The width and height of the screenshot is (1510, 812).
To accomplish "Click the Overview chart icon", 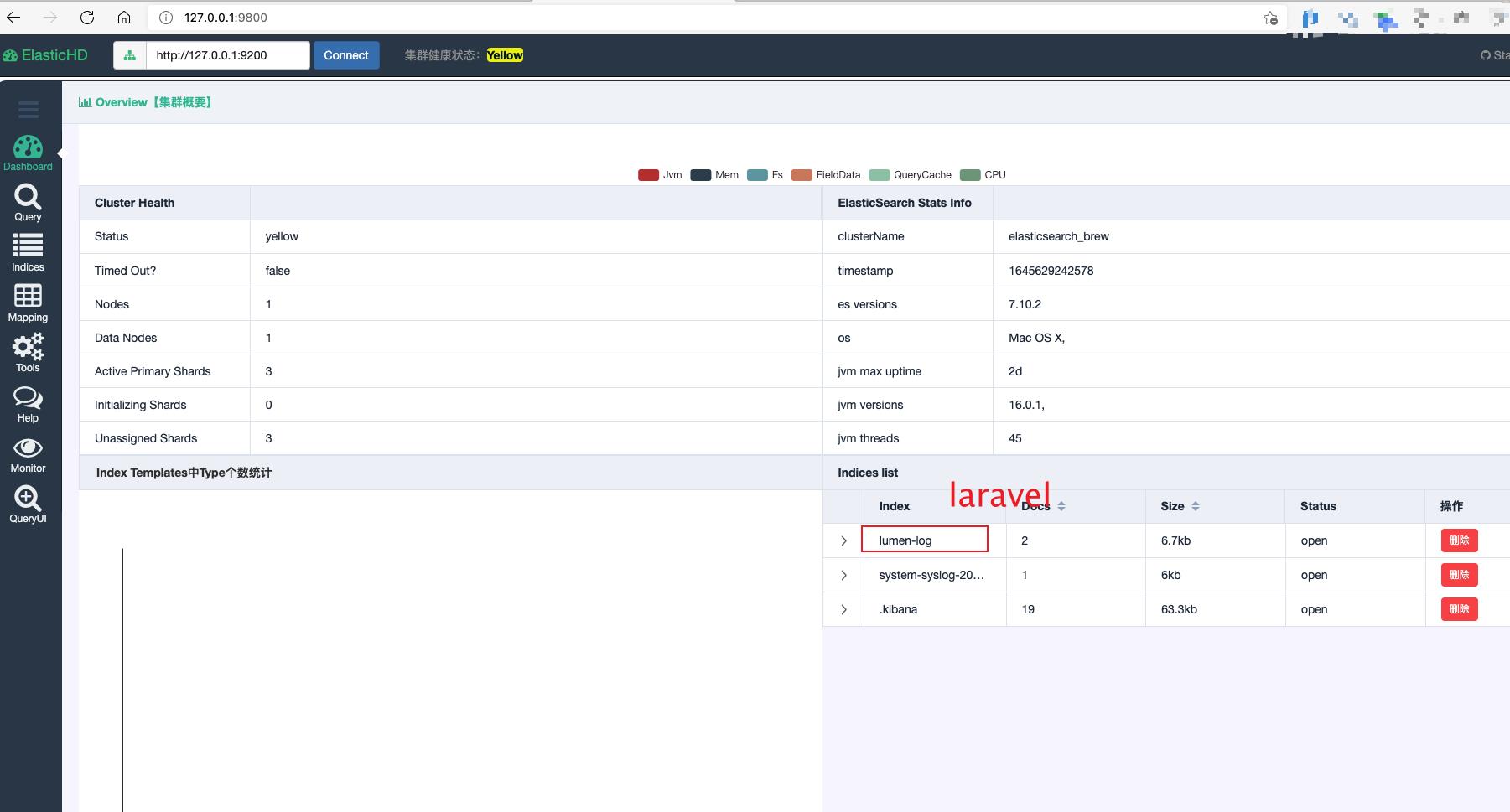I will pos(85,102).
